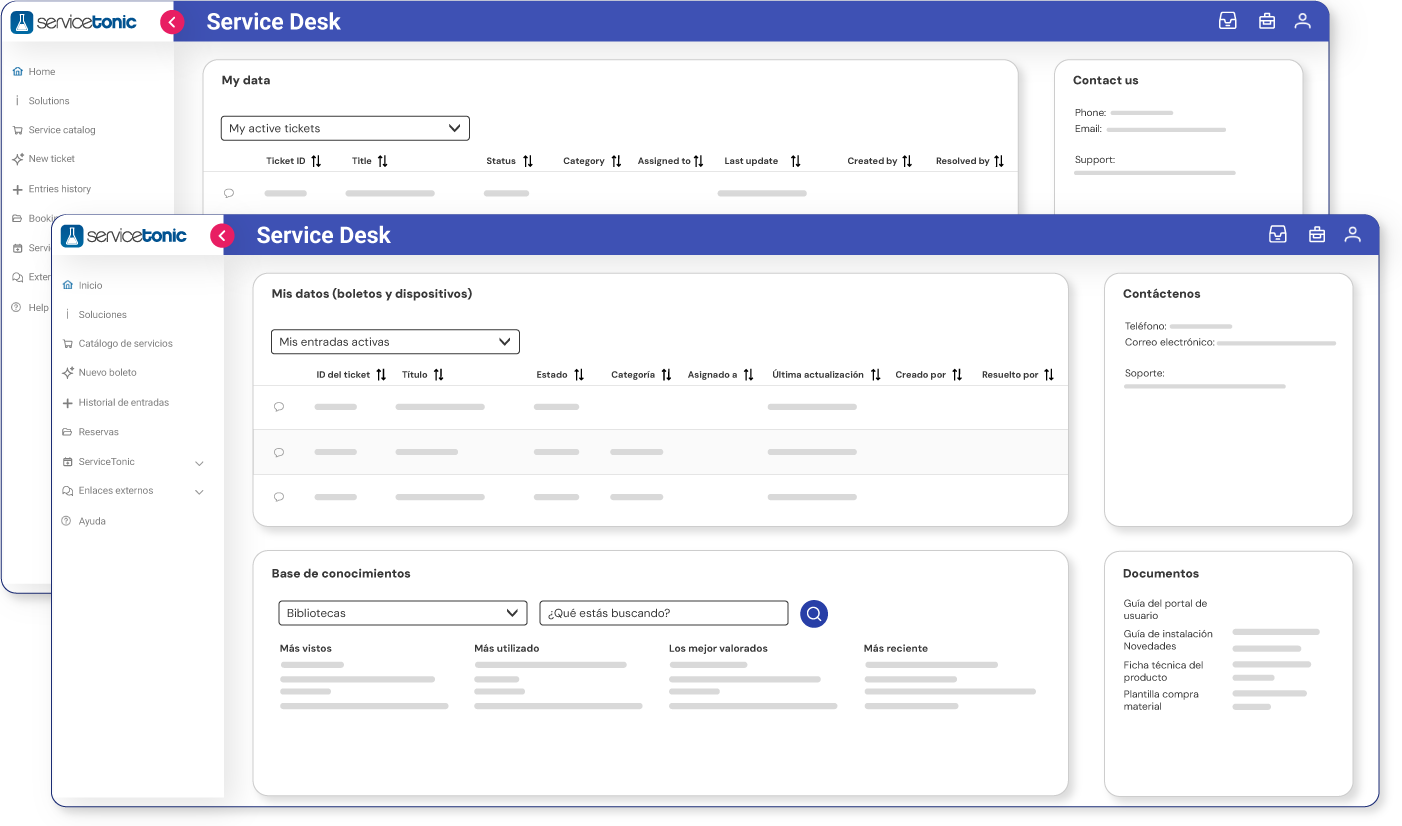Sort by Ticket ID in back window

316,161
